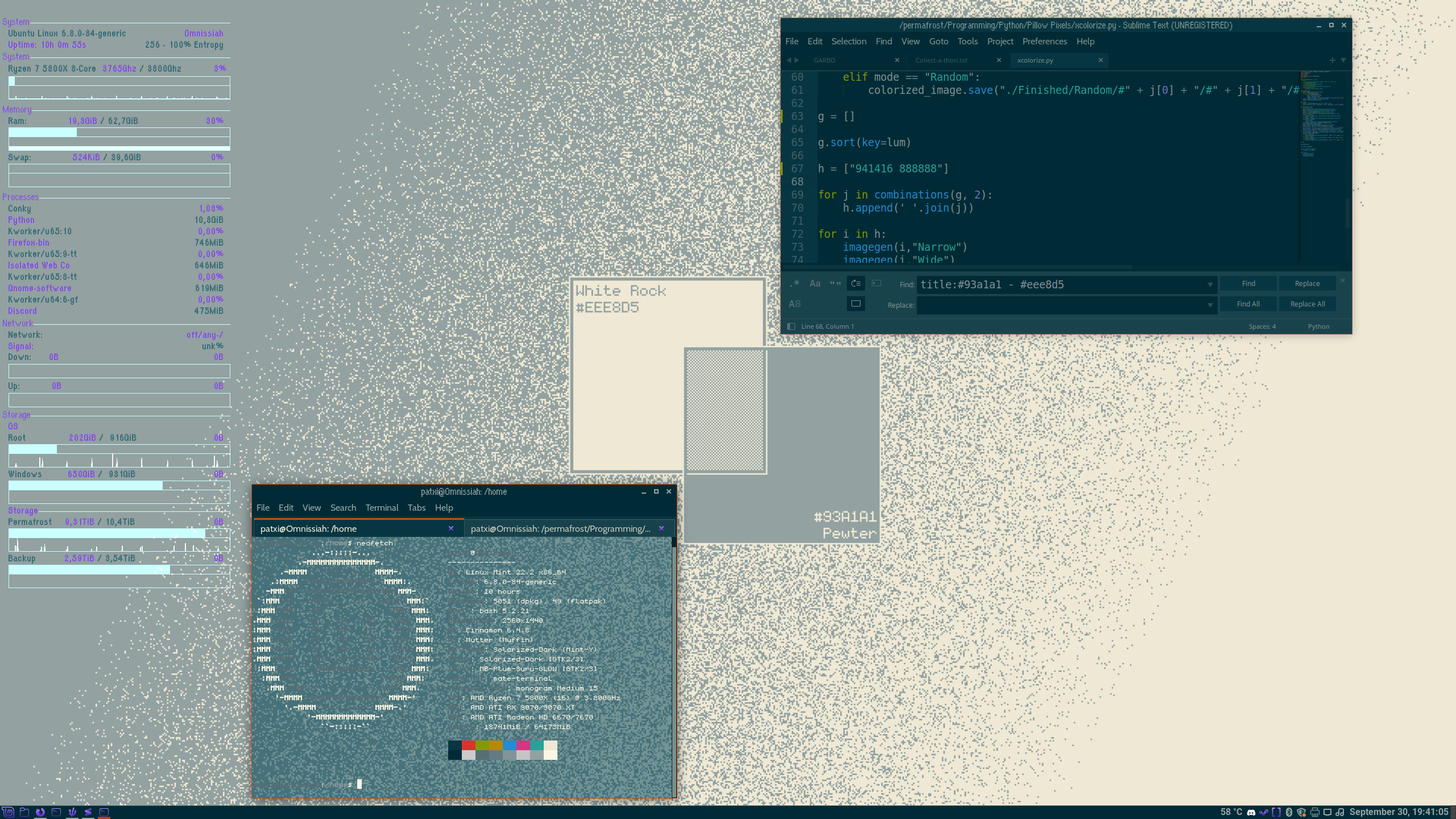The height and width of the screenshot is (819, 1456).
Task: Toggle case sensitive matching (Aa)
Action: click(815, 283)
